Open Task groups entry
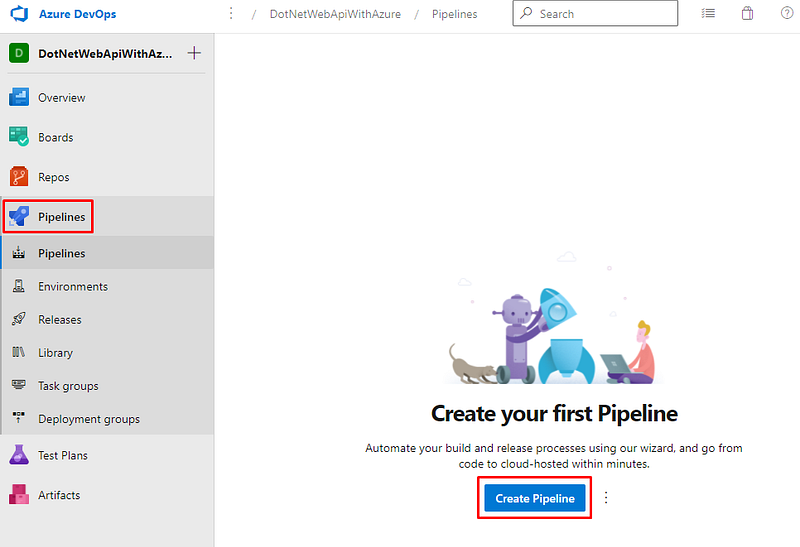Image resolution: width=800 pixels, height=547 pixels. tap(68, 386)
